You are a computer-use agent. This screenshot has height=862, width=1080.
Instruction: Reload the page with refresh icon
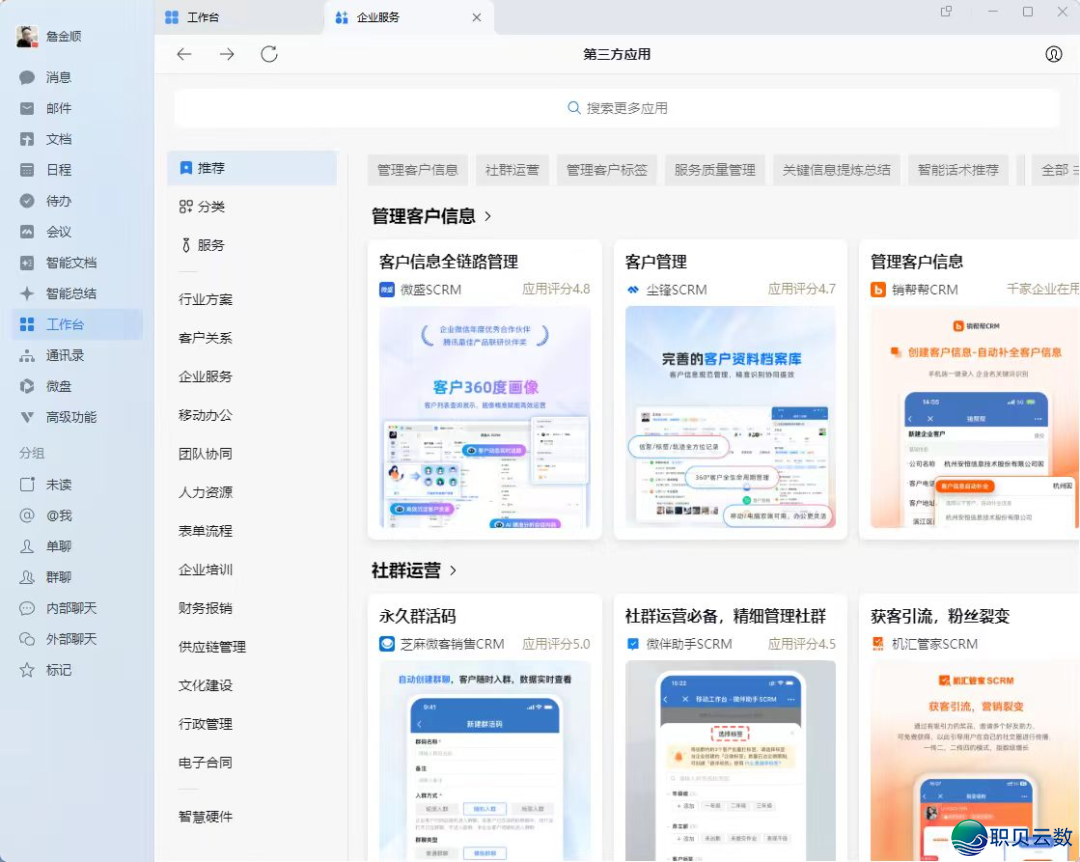[x=269, y=54]
